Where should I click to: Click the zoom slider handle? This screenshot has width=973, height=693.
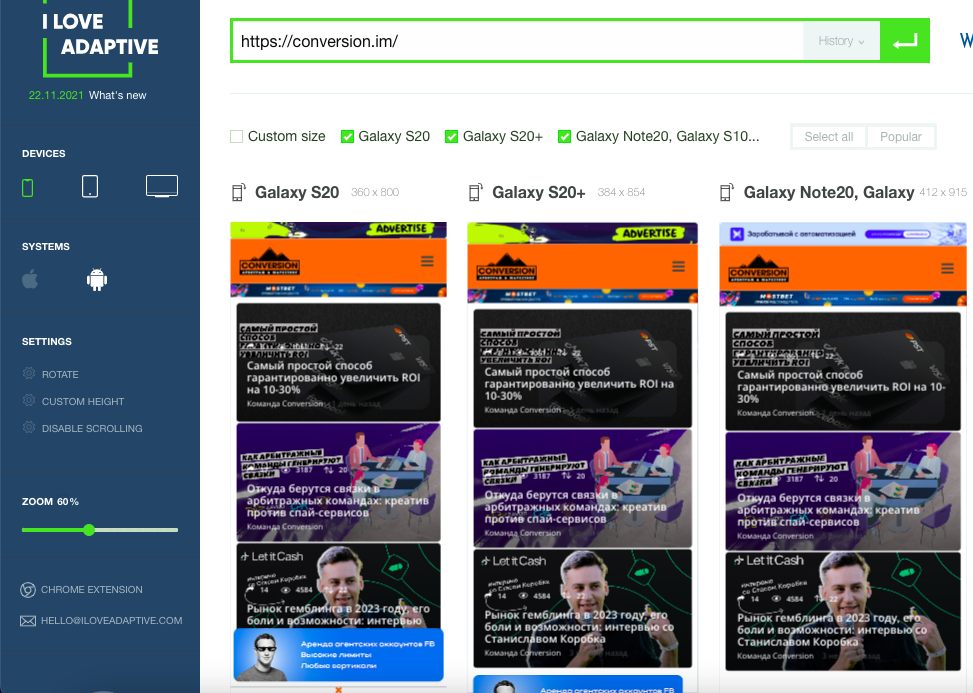tap(89, 530)
